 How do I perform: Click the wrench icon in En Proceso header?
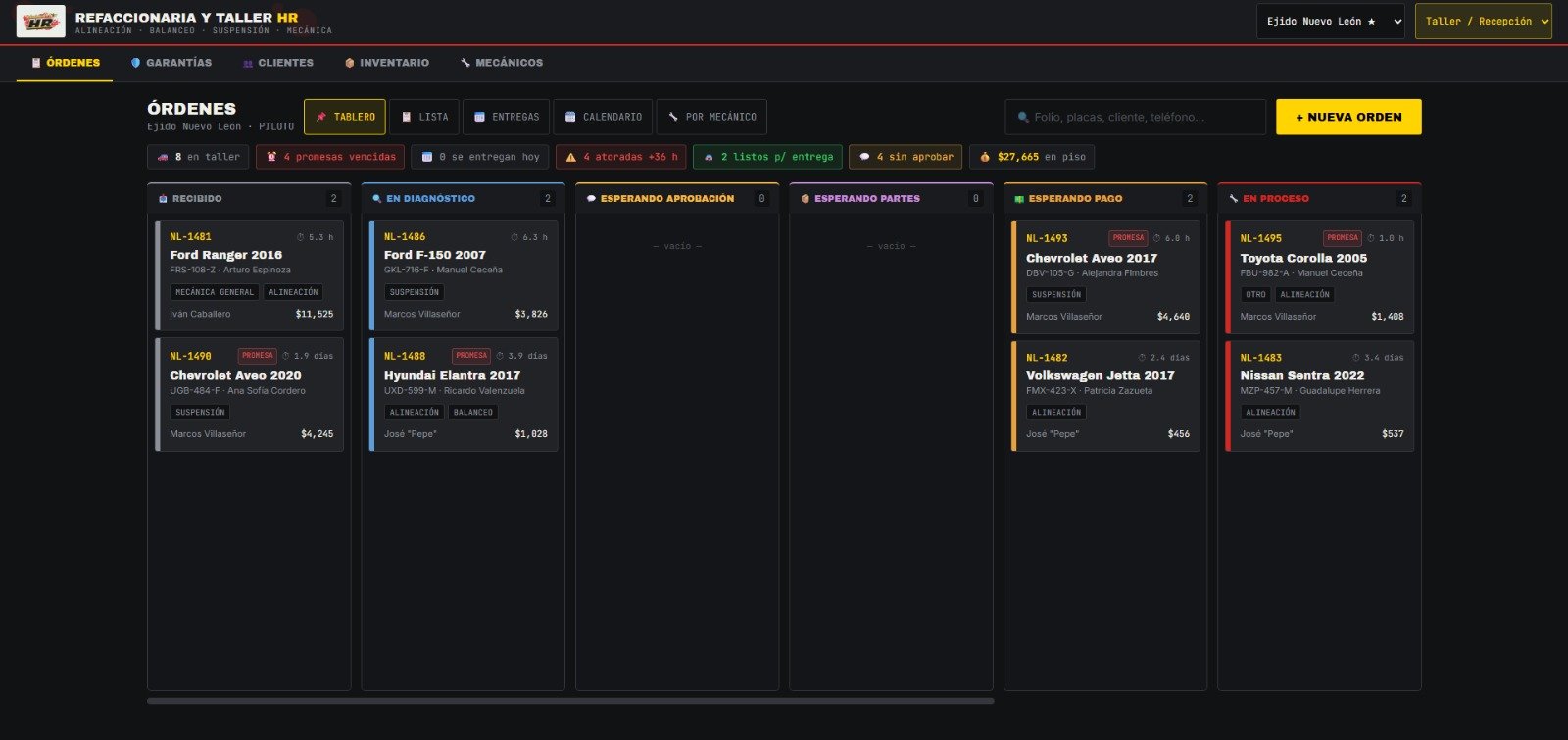[x=1233, y=199]
